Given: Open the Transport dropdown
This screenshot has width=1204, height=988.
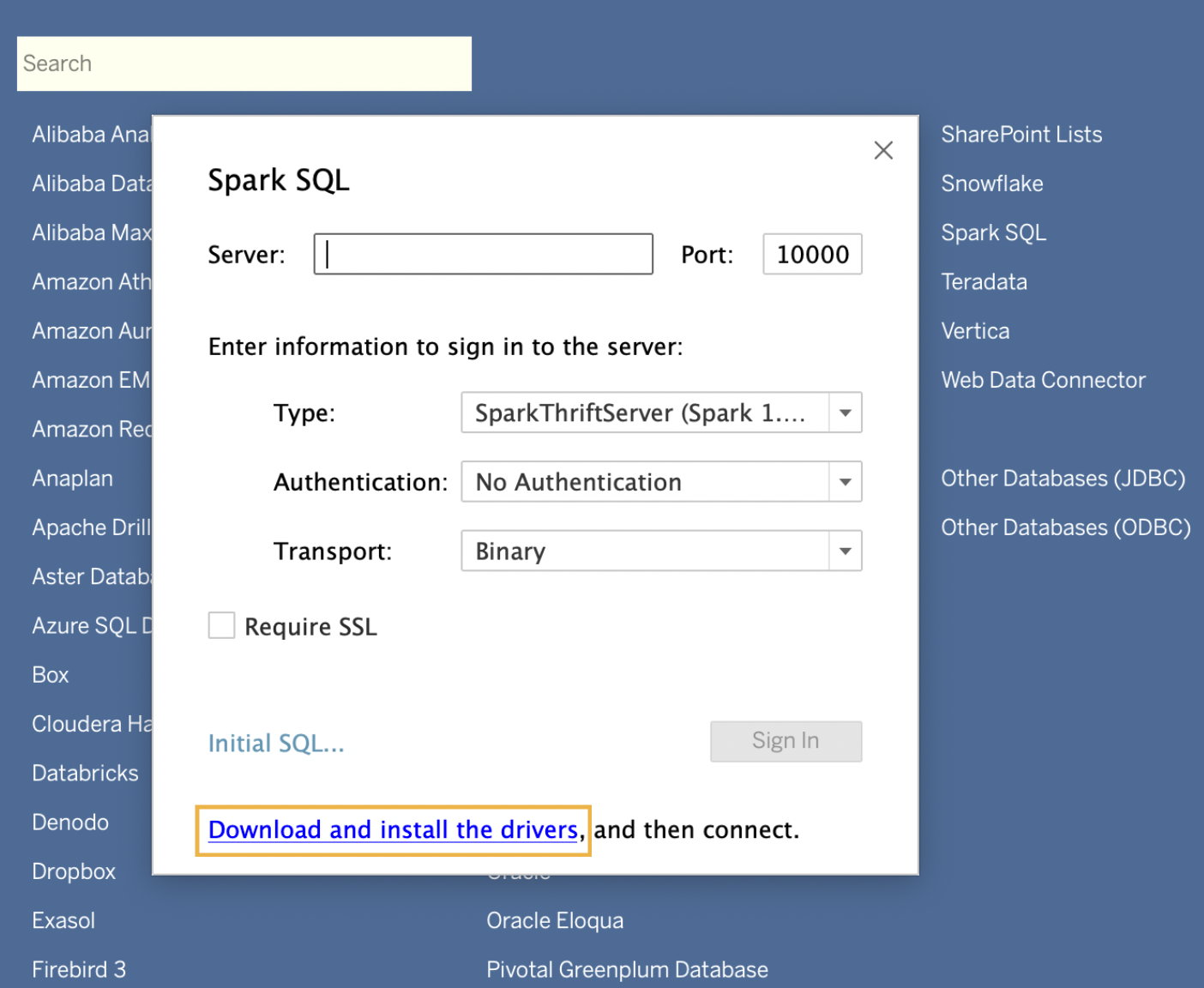Looking at the screenshot, I should pyautogui.click(x=661, y=551).
